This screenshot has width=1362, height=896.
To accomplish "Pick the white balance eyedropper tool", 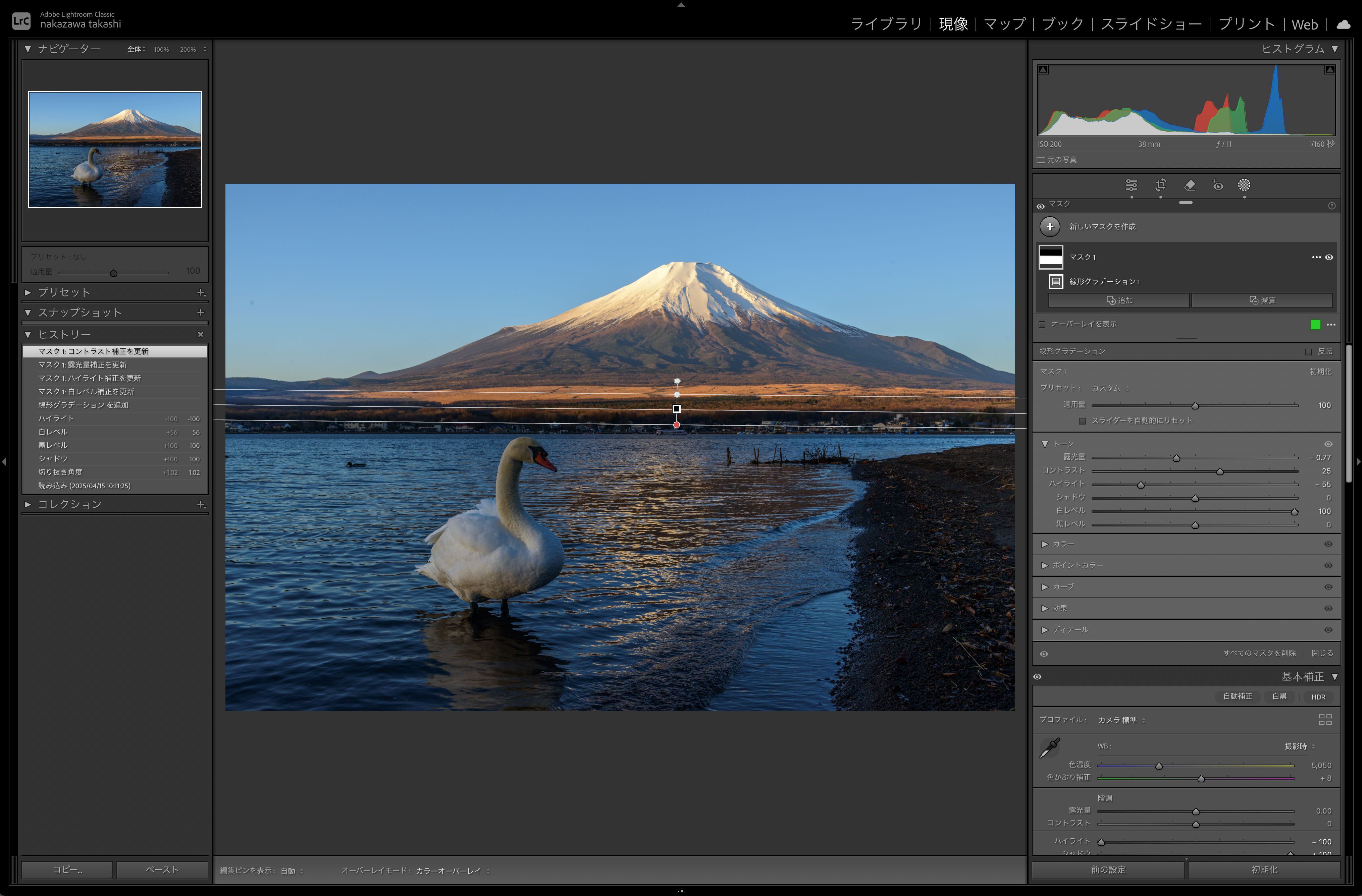I will point(1050,748).
